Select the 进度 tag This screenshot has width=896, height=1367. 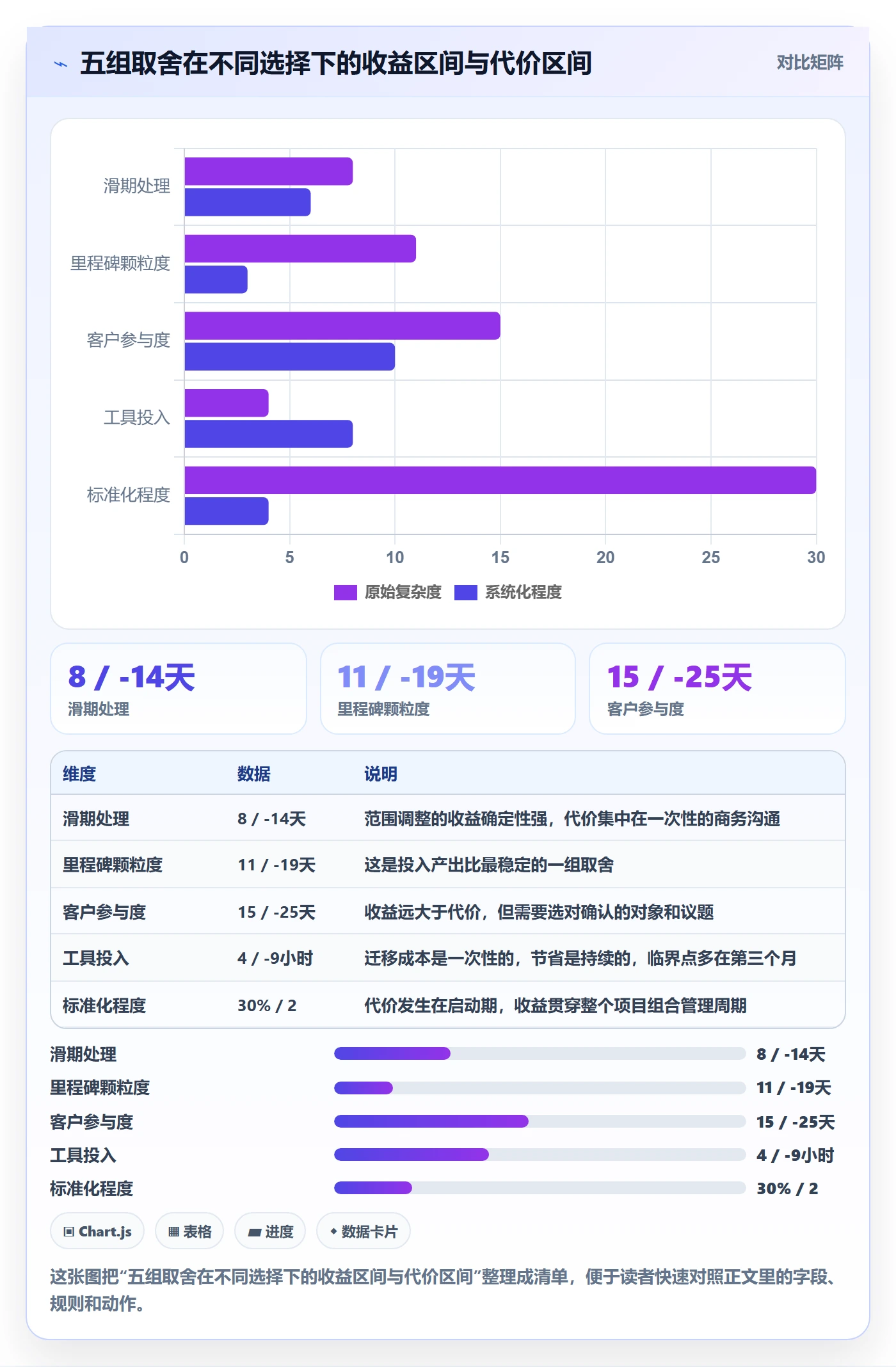(270, 1231)
